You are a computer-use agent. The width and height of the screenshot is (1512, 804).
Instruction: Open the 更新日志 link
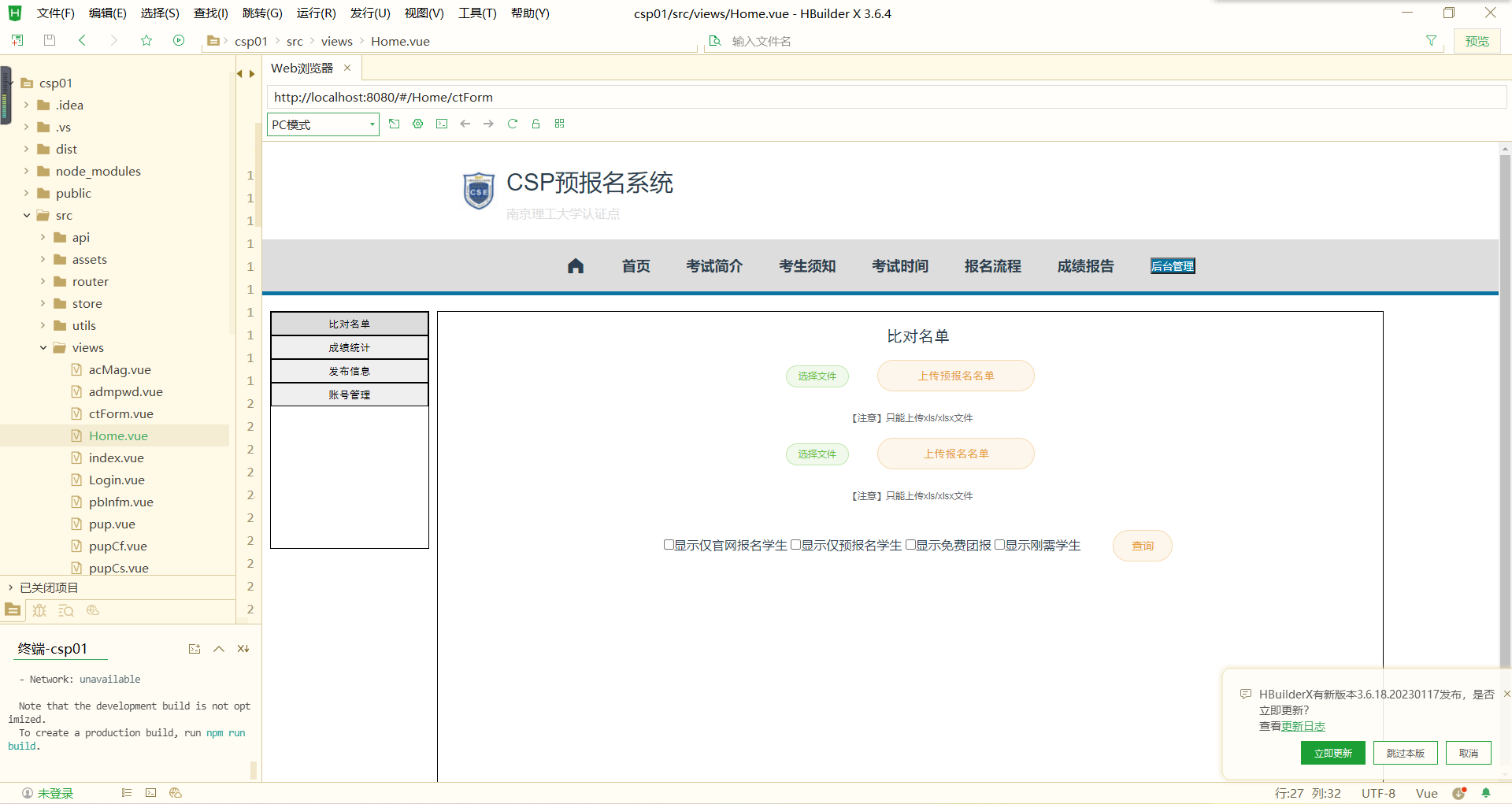pos(1303,726)
